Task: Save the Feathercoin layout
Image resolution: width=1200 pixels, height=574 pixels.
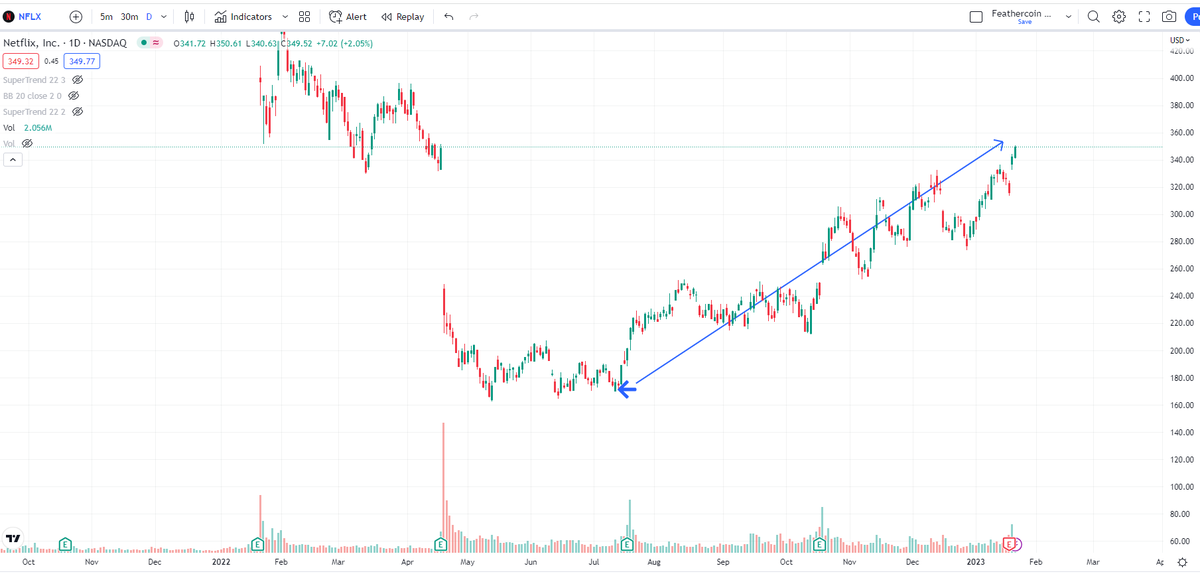Action: (x=1024, y=22)
